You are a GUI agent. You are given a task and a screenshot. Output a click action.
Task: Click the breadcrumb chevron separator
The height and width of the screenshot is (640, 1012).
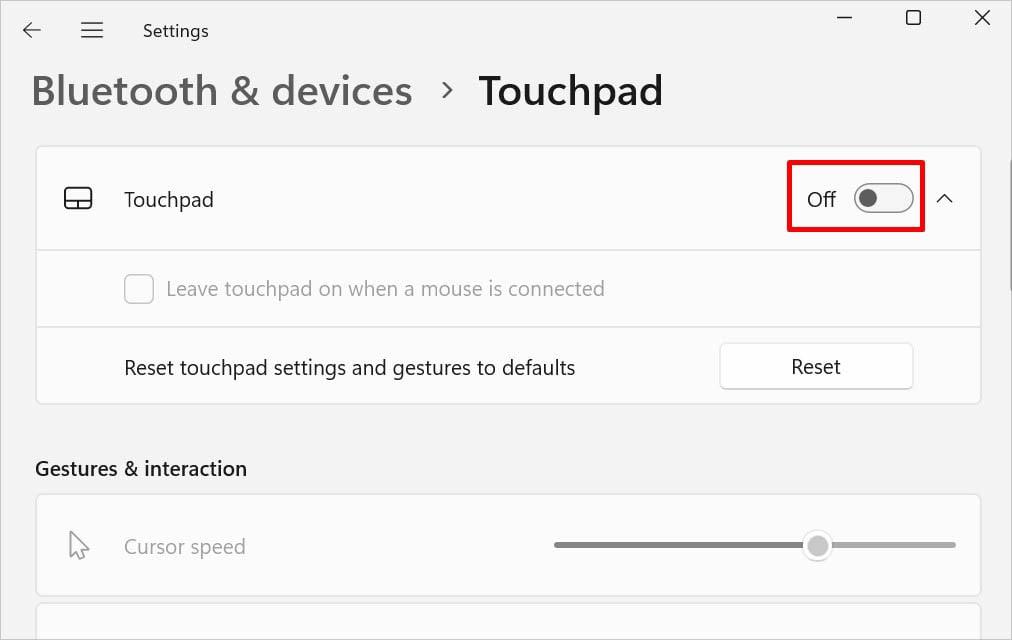(x=447, y=90)
